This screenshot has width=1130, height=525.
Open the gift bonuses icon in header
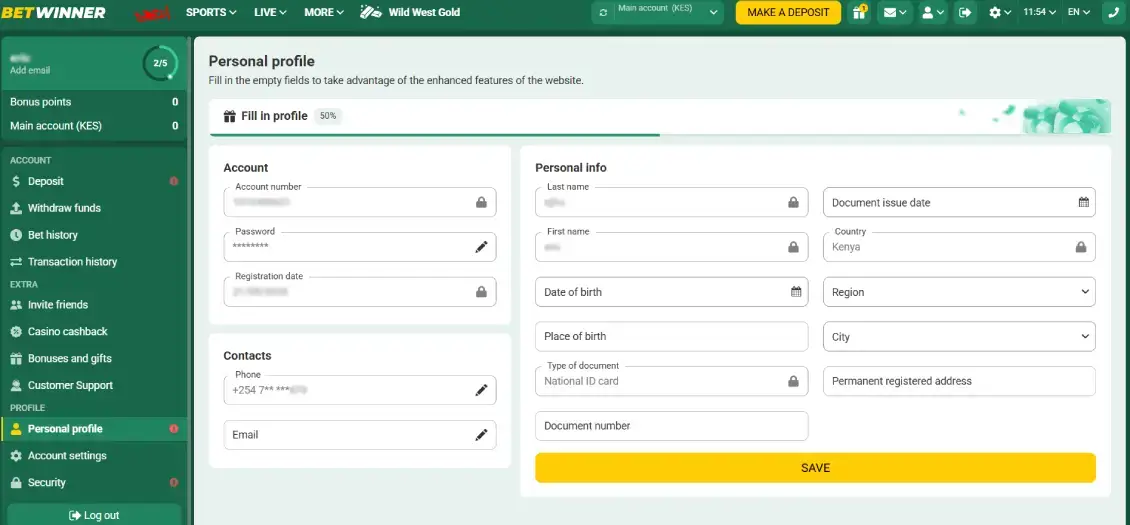click(859, 12)
